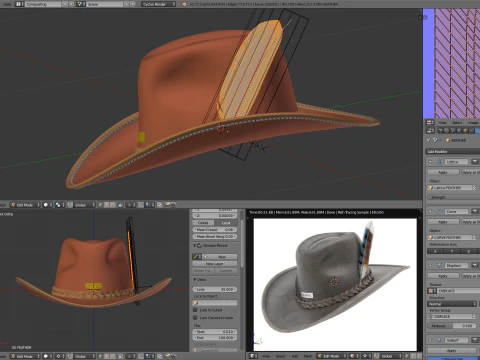Adjust the Mean Crease value field
The width and height of the screenshot is (480, 360).
click(215, 230)
